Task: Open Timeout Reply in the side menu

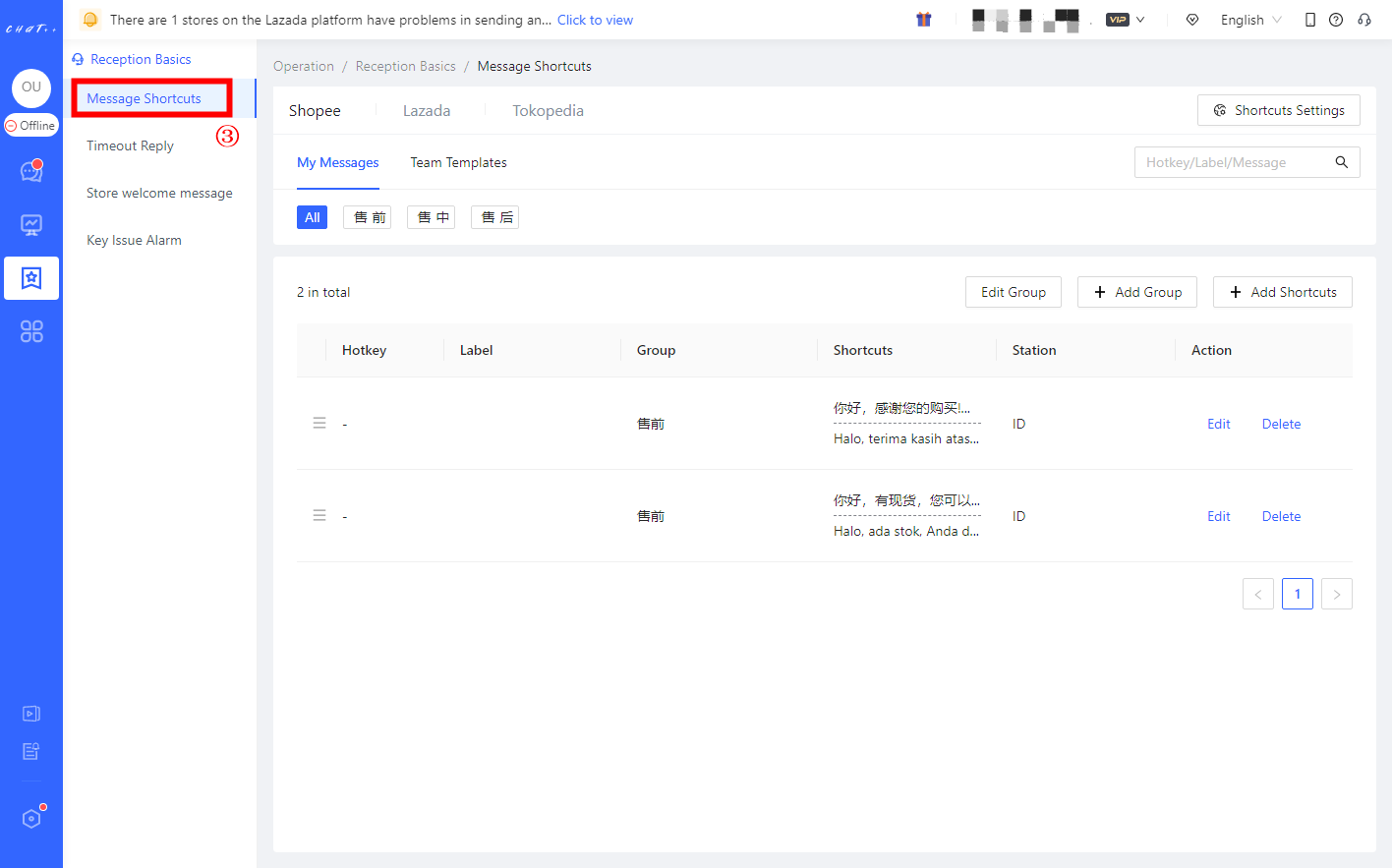Action: (130, 145)
